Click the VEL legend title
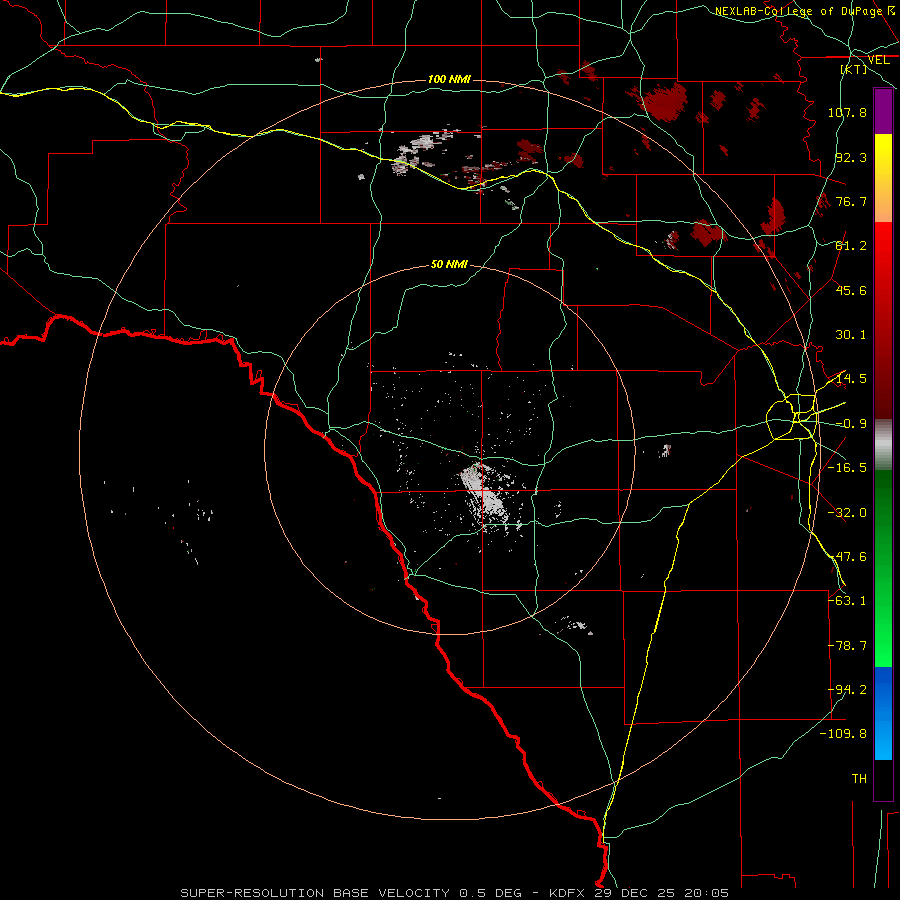Image resolution: width=900 pixels, height=900 pixels. (x=878, y=60)
